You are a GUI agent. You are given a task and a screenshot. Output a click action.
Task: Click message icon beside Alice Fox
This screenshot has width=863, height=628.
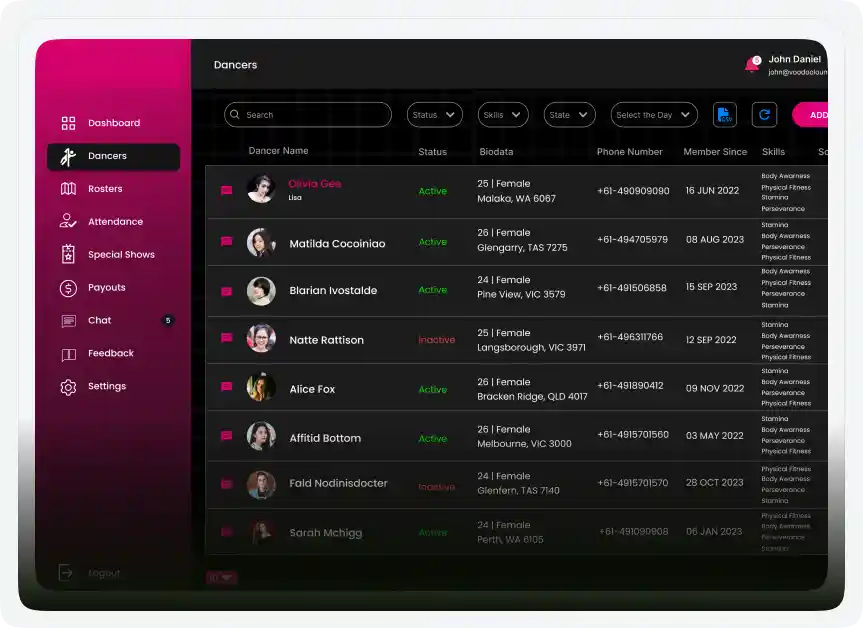point(227,388)
